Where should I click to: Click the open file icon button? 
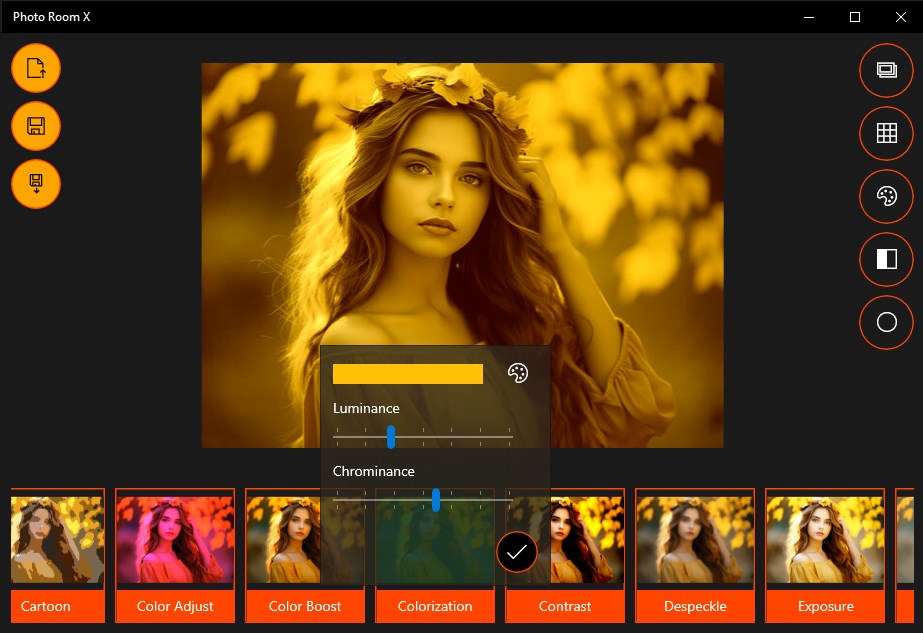click(x=36, y=68)
